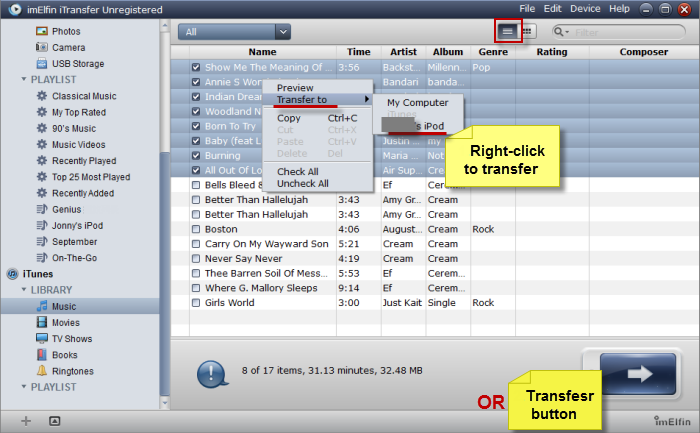The height and width of the screenshot is (433, 700).
Task: Open USB Storage in the sidebar
Action: 78,64
